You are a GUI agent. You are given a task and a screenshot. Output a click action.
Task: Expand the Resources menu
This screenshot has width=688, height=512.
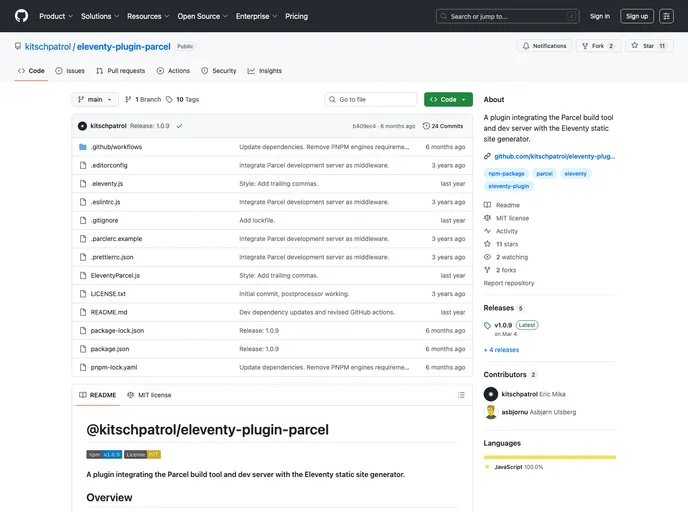pos(148,16)
